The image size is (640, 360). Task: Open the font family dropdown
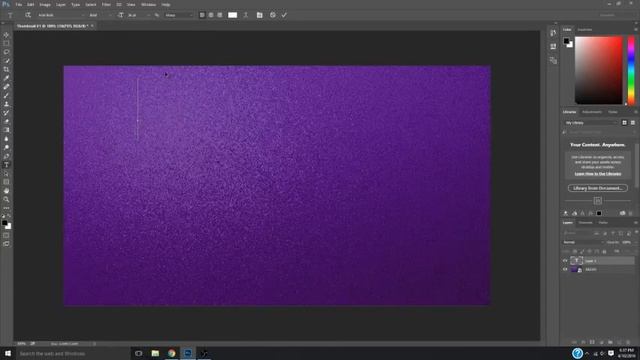(x=61, y=15)
